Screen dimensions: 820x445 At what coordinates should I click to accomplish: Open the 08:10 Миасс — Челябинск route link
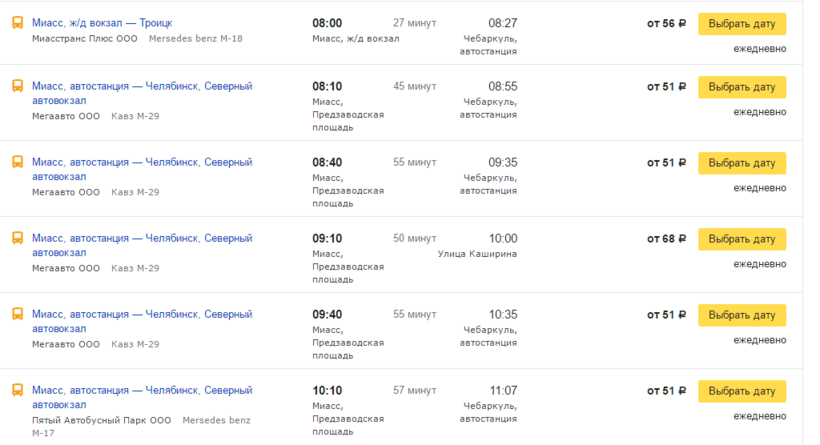click(141, 86)
